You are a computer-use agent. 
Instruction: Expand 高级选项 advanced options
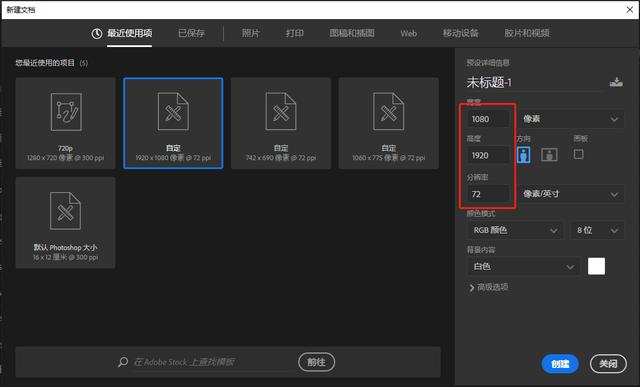pos(489,287)
